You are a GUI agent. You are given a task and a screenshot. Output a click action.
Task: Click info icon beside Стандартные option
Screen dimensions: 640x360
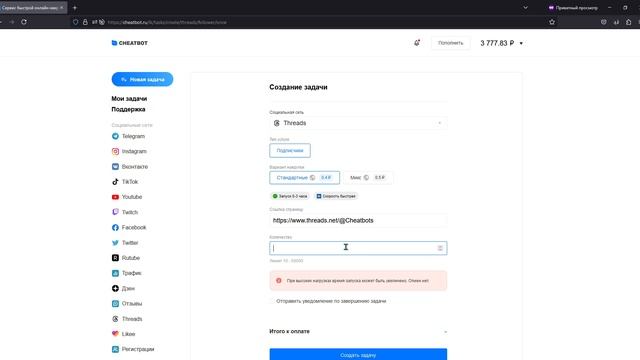coord(312,178)
